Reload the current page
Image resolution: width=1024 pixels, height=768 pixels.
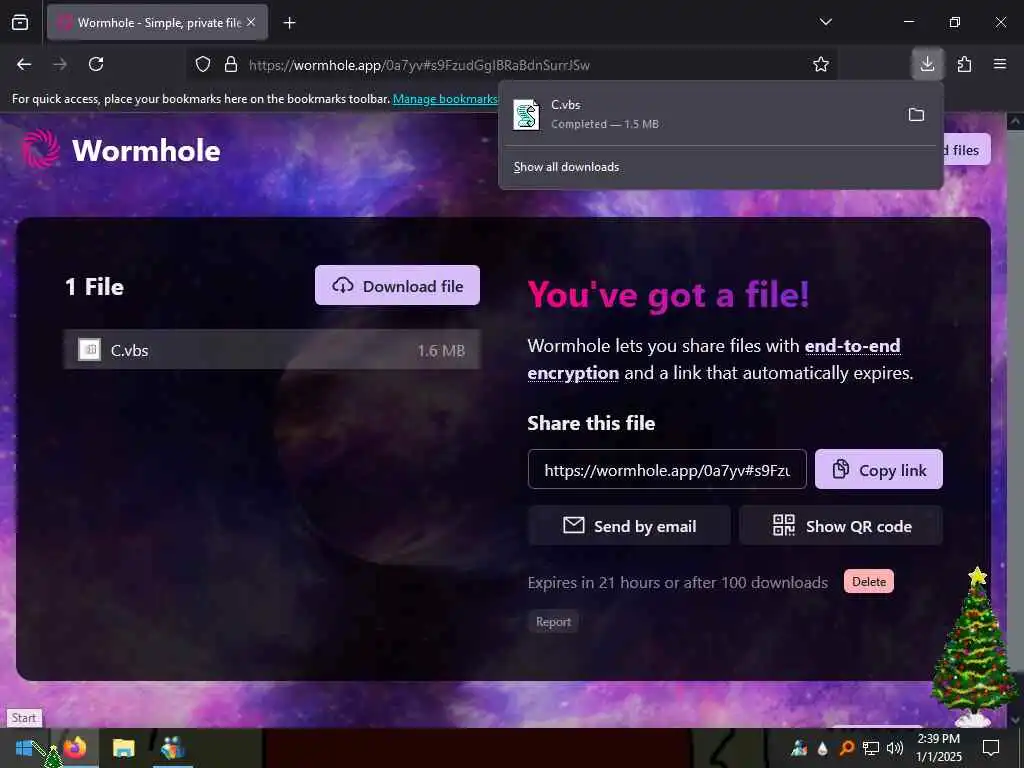click(x=96, y=64)
